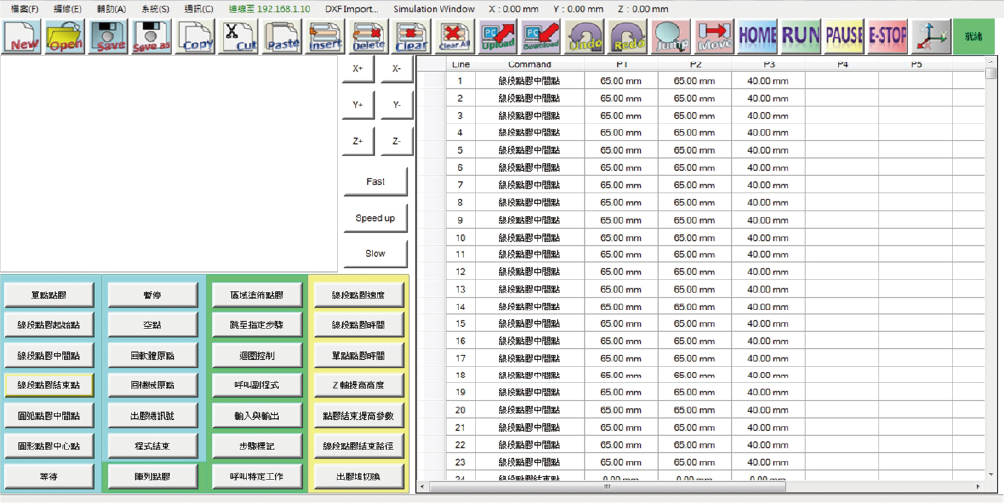Click the Save as toolbar icon
Screen dimensions: 1005x503
coord(151,37)
